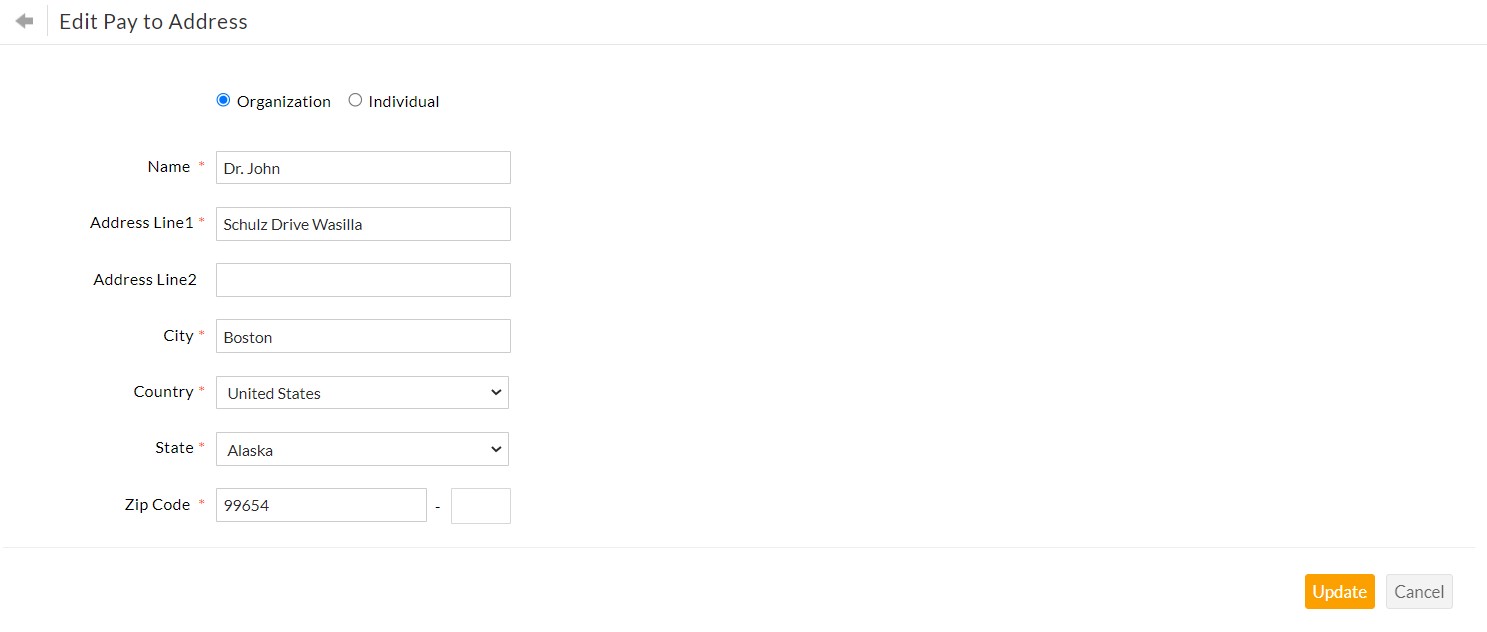
Task: Click the Zip Code extension field
Action: pos(481,505)
